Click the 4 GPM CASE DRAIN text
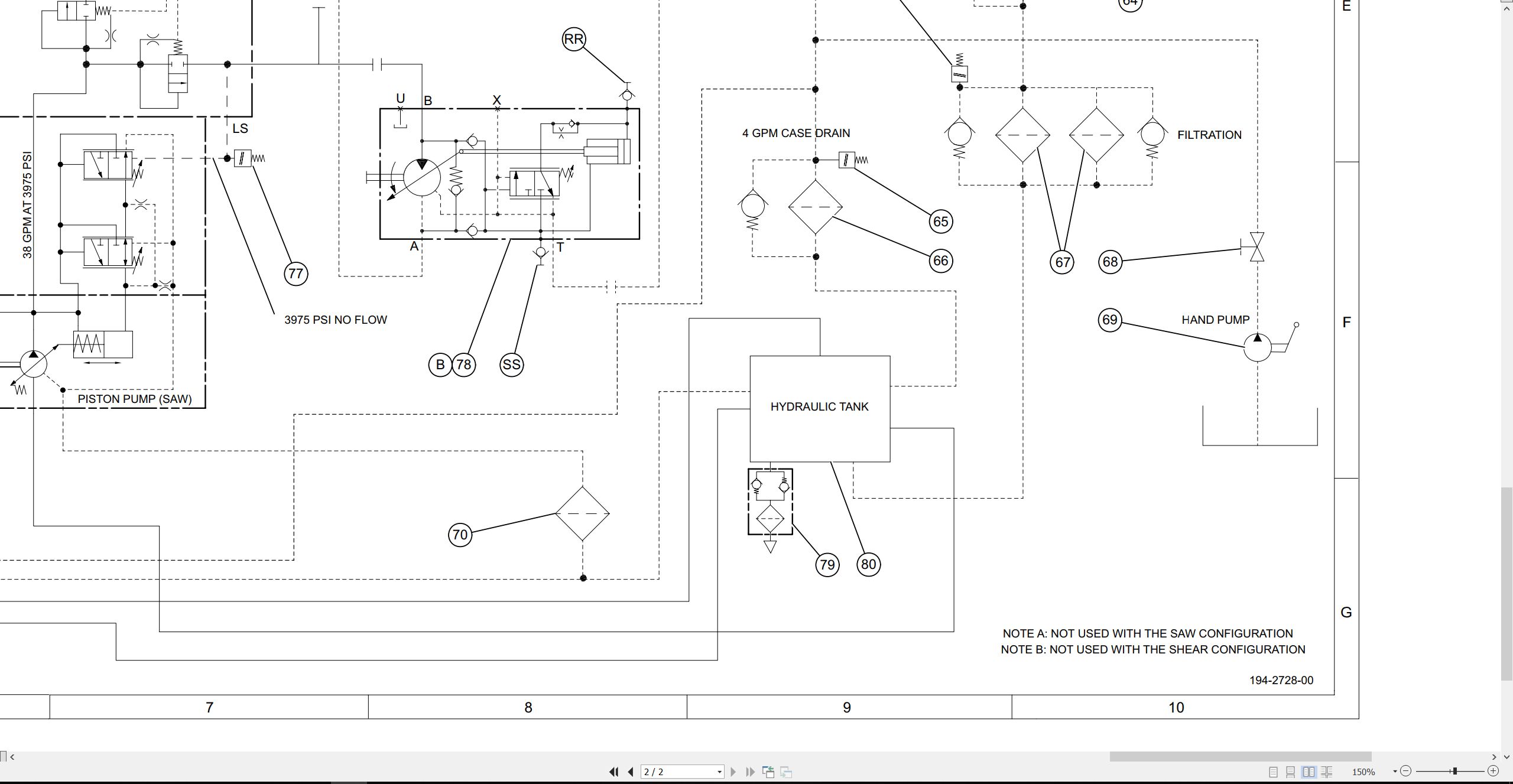 796,133
